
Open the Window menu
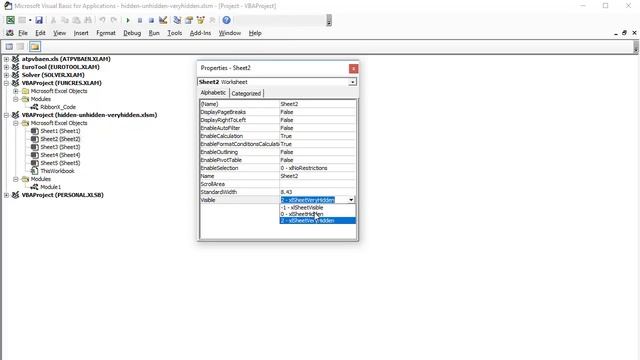tap(230, 33)
